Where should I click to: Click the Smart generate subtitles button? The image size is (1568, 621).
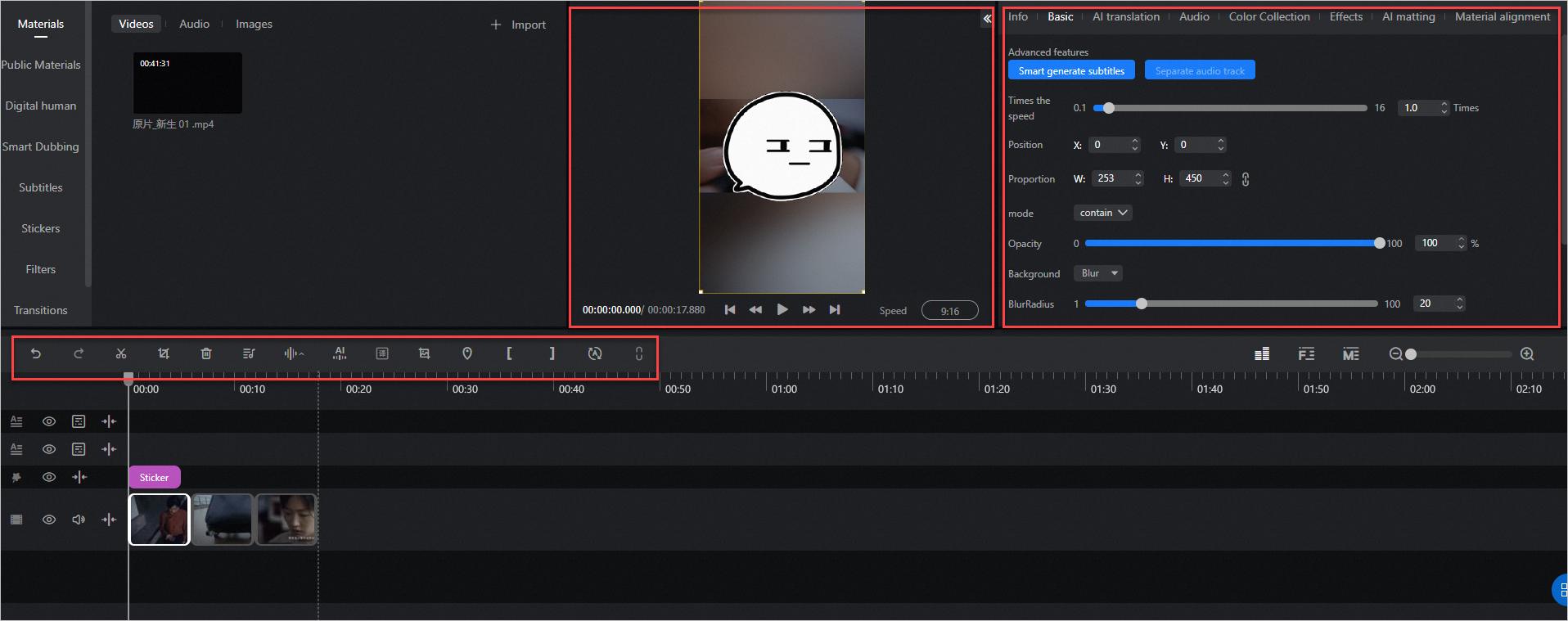[x=1071, y=70]
